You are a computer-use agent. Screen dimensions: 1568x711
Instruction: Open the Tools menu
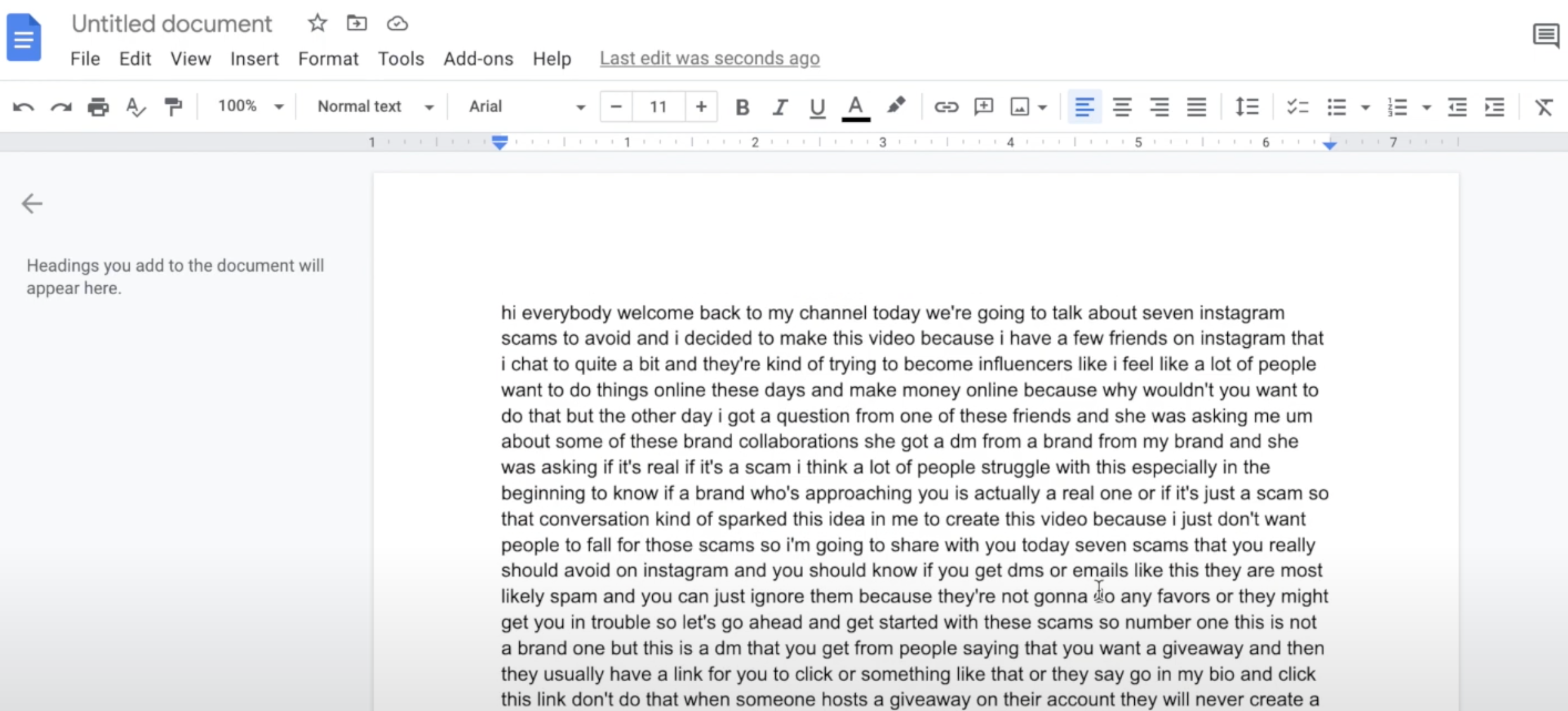401,59
